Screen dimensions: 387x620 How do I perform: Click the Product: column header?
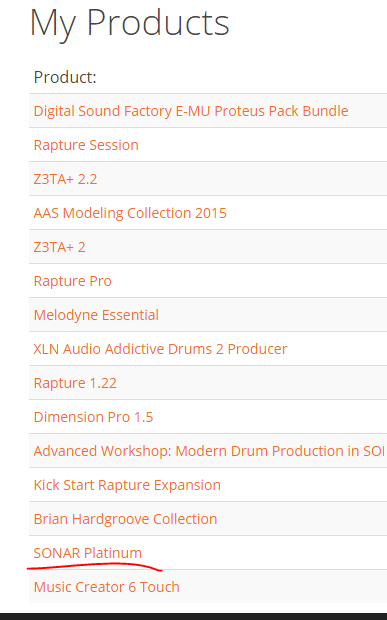65,77
